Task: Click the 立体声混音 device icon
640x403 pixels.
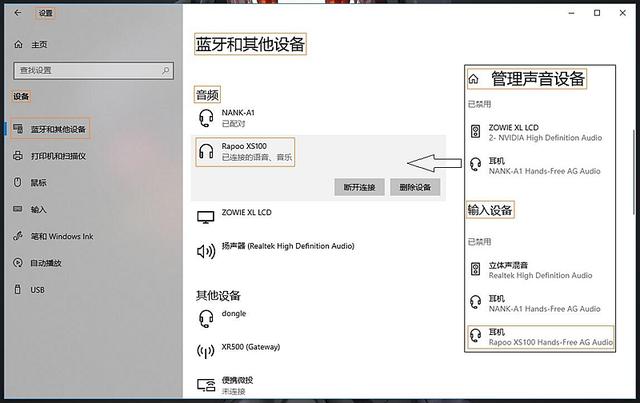Action: [x=476, y=269]
